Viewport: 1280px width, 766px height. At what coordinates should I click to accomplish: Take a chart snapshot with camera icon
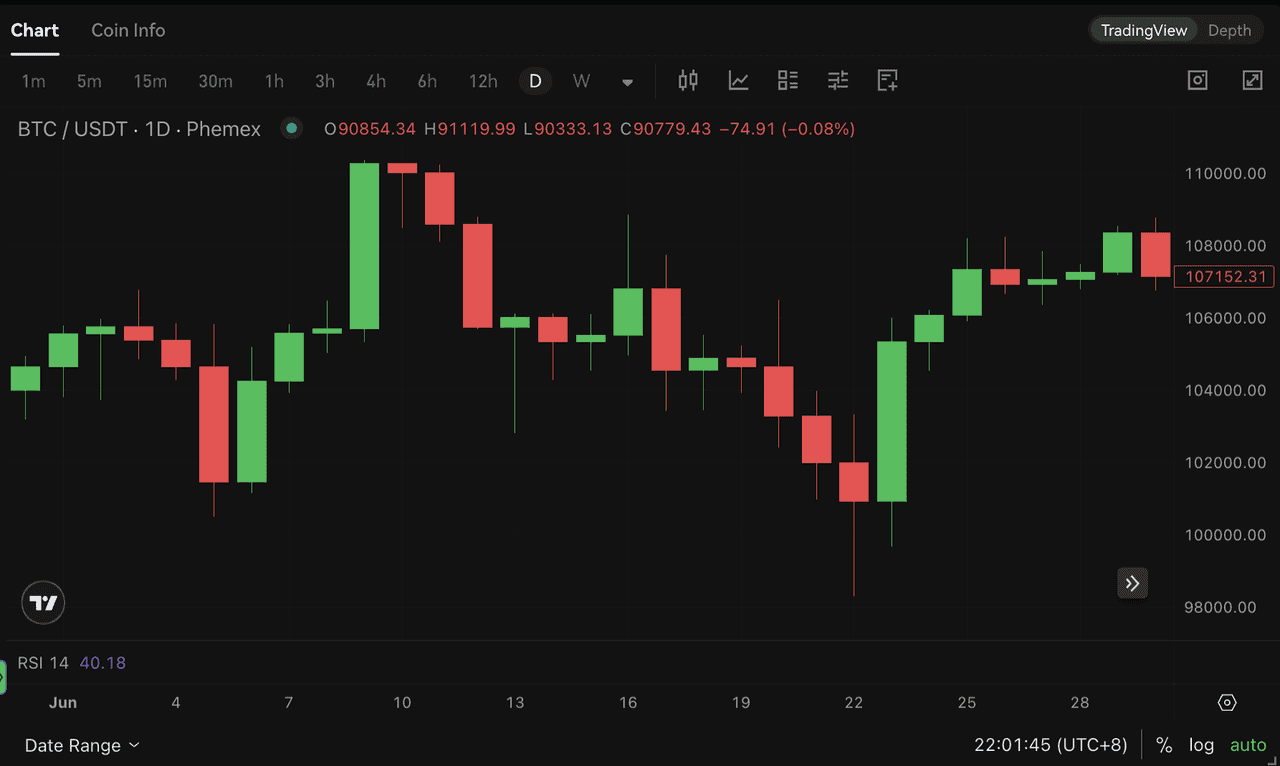[1197, 80]
